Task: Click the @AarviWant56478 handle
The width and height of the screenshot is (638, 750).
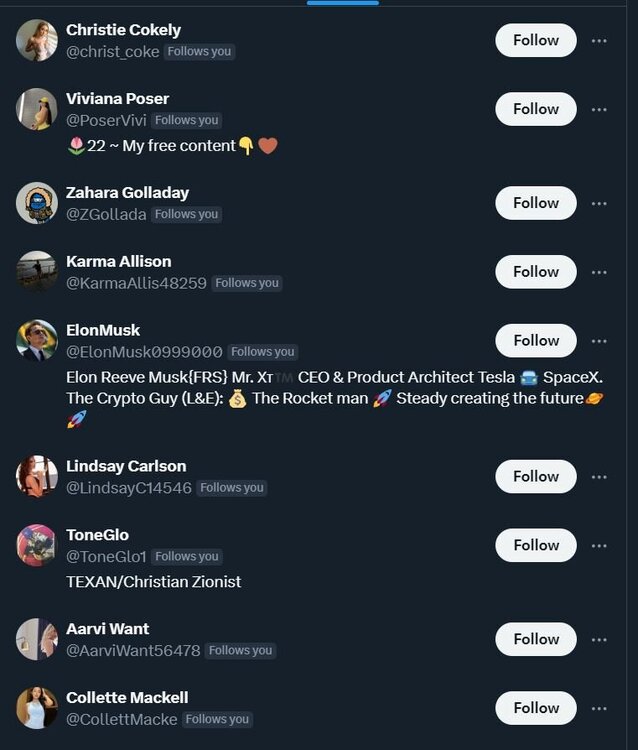Action: pyautogui.click(x=133, y=651)
